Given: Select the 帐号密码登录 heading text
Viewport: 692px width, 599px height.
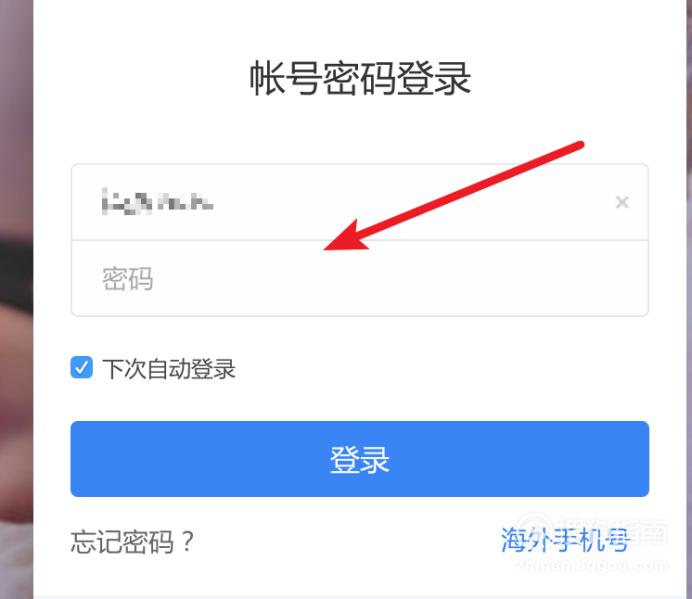Looking at the screenshot, I should click(x=360, y=79).
